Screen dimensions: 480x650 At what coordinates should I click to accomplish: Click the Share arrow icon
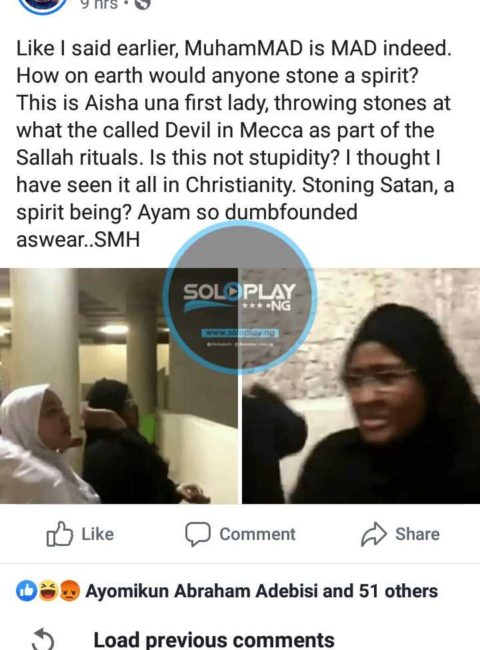point(374,534)
